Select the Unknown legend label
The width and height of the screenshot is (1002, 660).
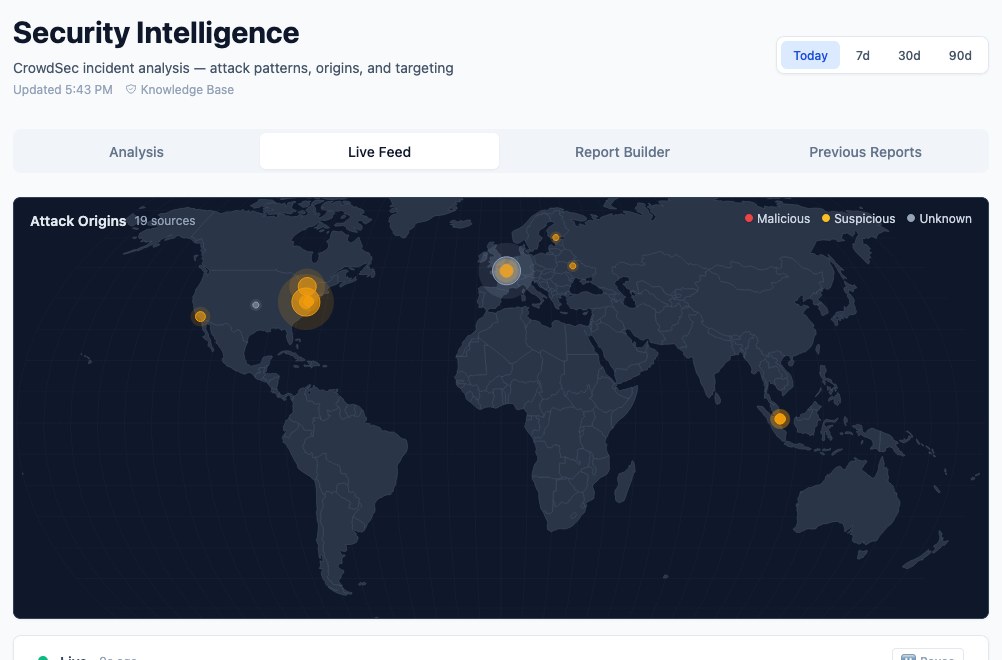(x=945, y=219)
